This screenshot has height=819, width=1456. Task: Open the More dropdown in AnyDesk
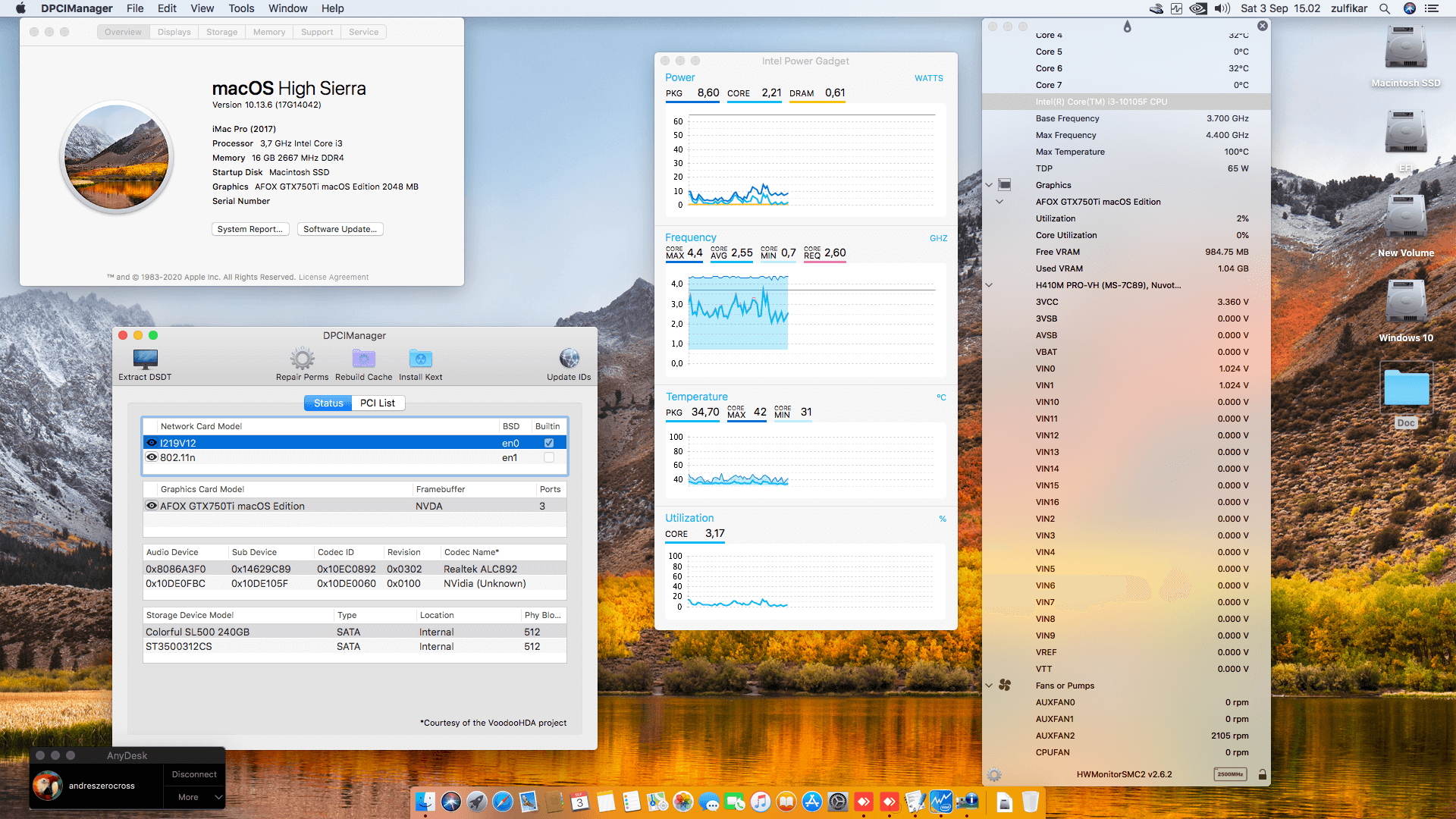[194, 797]
